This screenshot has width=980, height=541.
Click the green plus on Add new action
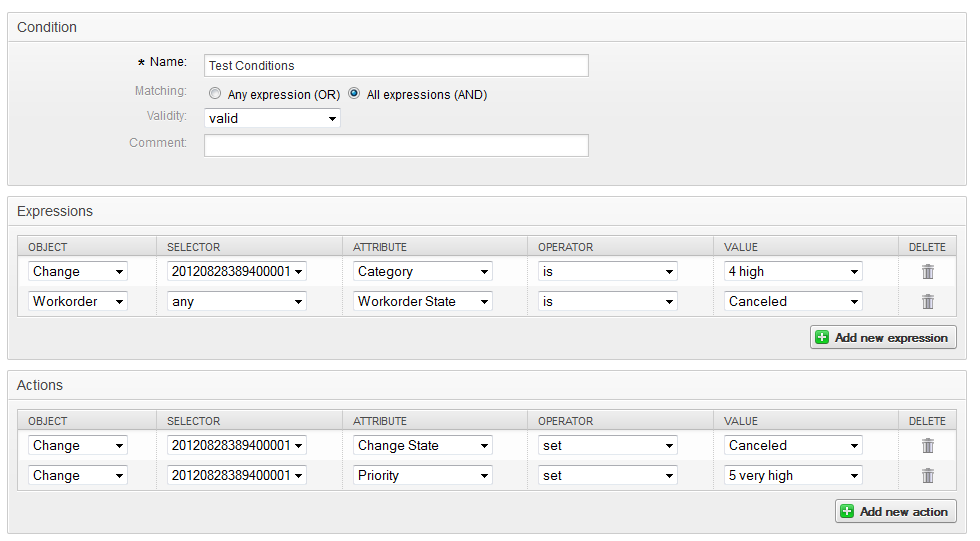point(847,511)
